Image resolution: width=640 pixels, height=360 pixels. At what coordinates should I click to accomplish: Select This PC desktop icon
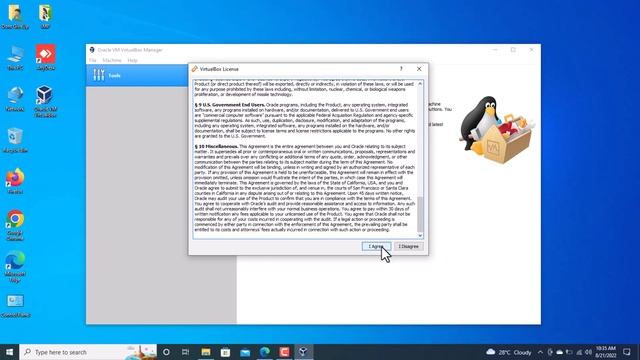pos(15,58)
